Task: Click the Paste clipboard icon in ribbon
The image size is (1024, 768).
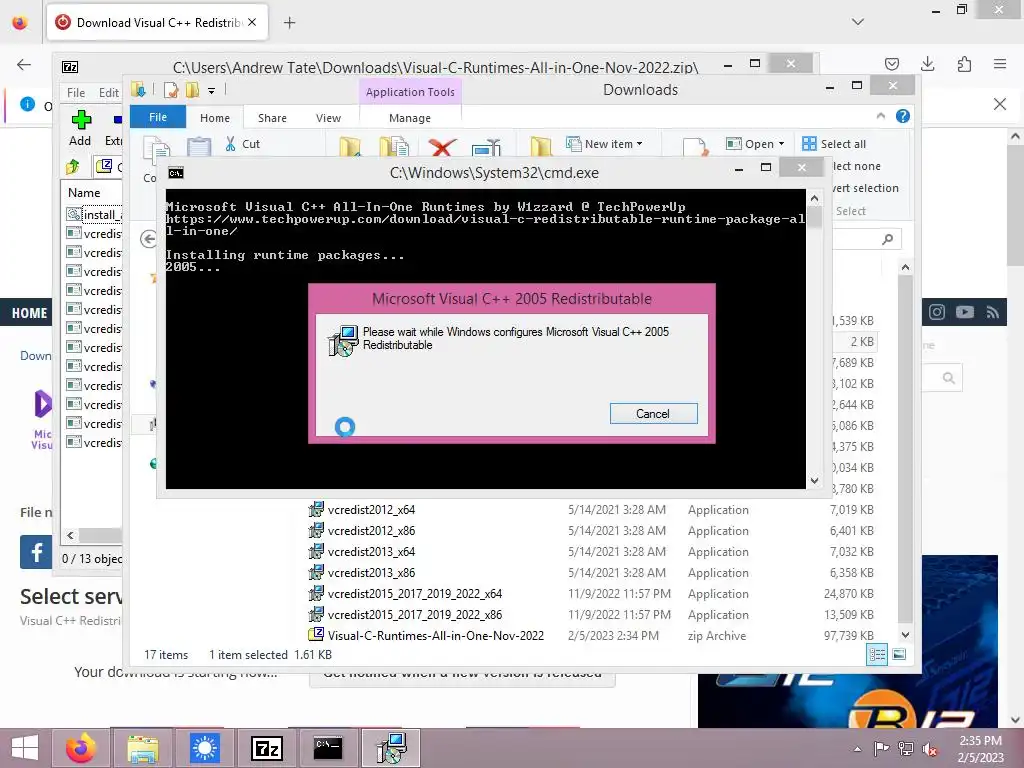Action: tap(199, 147)
